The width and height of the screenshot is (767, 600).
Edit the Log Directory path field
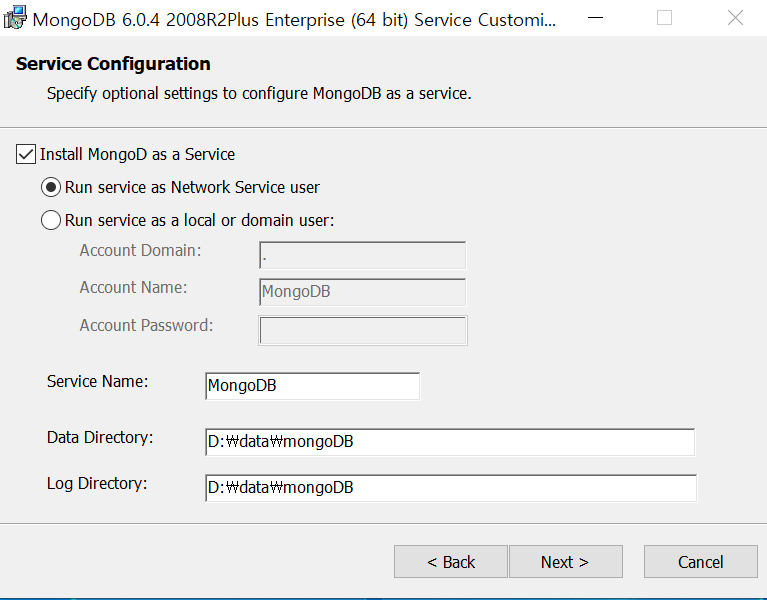point(451,488)
